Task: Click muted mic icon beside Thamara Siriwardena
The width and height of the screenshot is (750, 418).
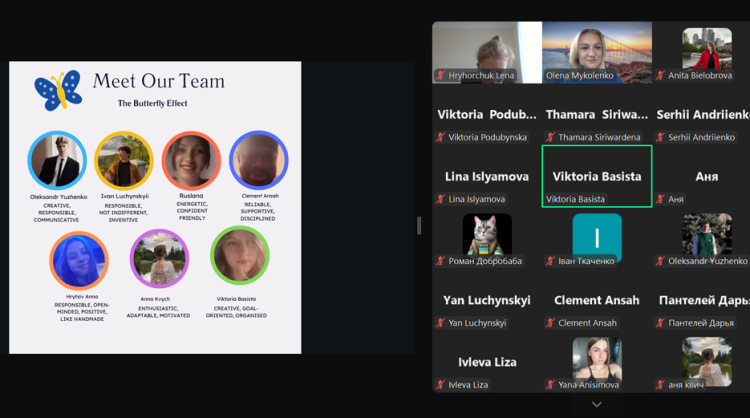Action: (551, 137)
